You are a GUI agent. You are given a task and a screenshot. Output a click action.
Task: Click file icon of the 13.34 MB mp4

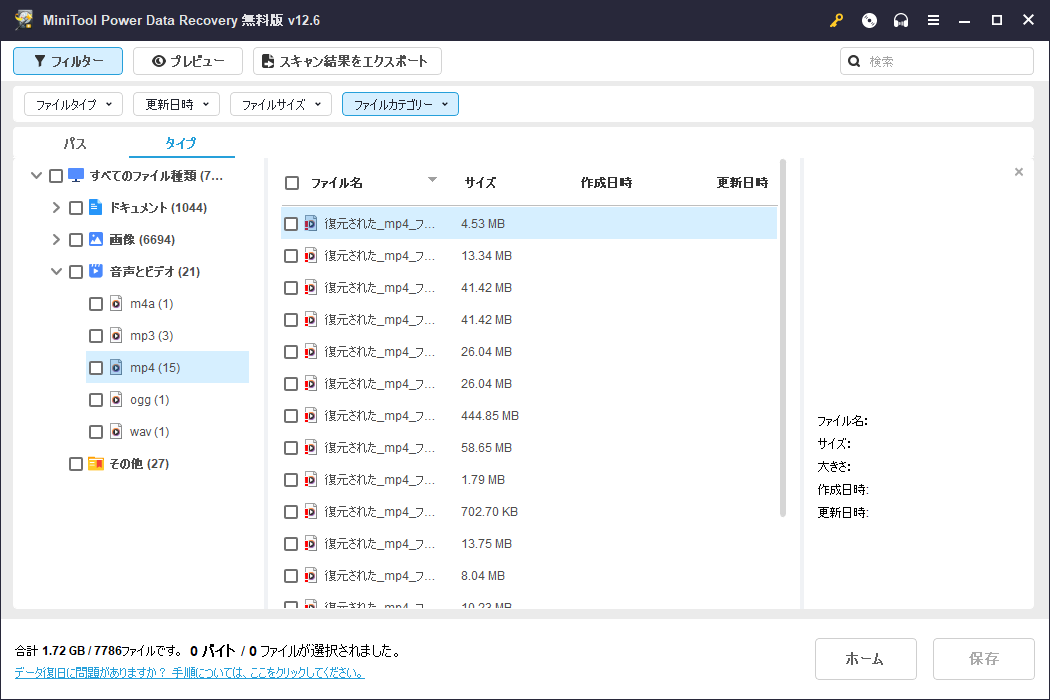310,255
